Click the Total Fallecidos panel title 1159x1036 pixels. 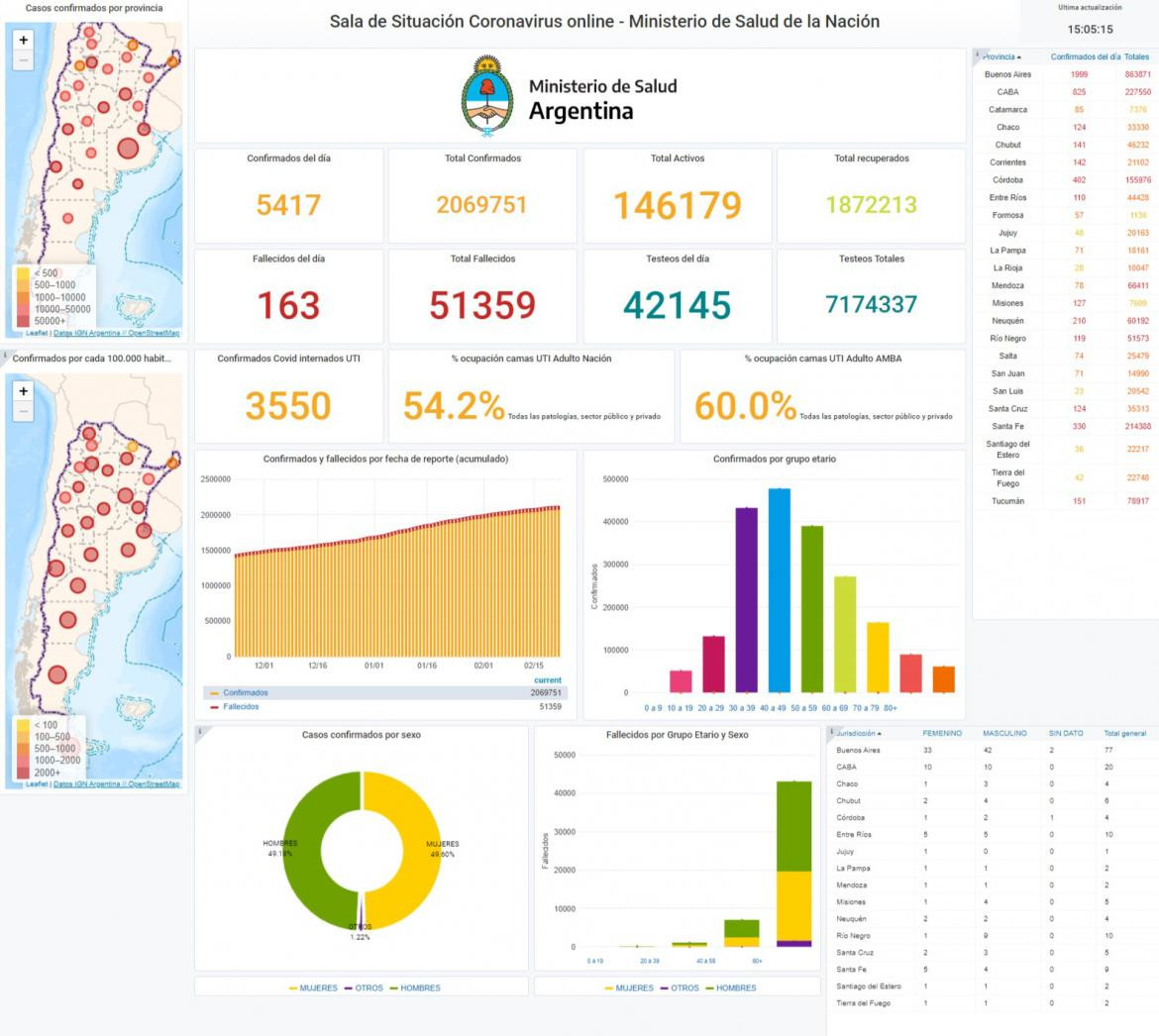click(482, 259)
